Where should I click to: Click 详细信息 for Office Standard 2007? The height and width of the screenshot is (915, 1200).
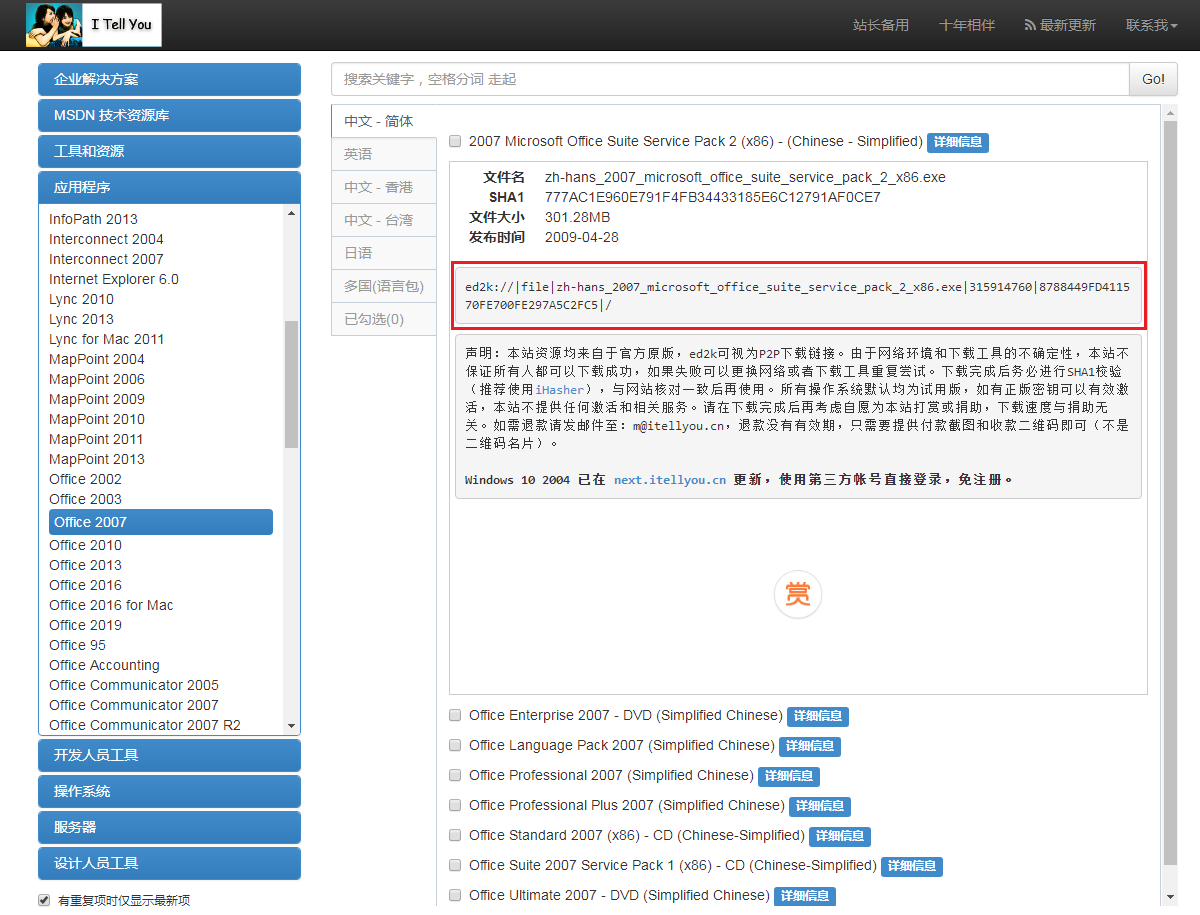840,836
